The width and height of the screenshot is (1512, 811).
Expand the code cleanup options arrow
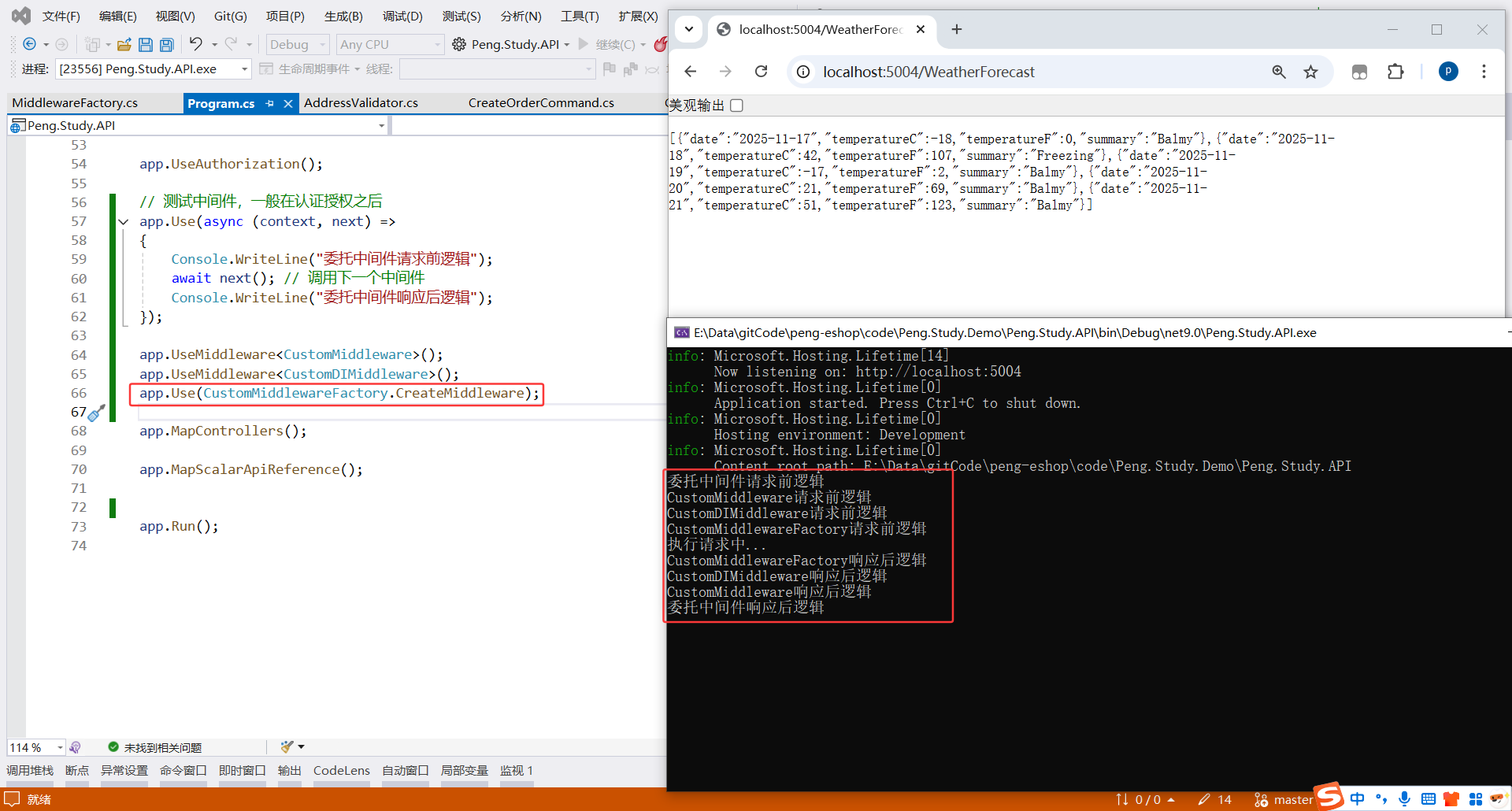(301, 746)
